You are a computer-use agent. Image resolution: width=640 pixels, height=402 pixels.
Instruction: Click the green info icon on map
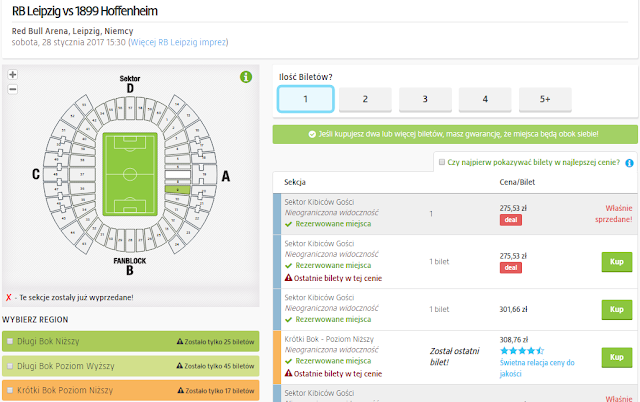(x=246, y=77)
